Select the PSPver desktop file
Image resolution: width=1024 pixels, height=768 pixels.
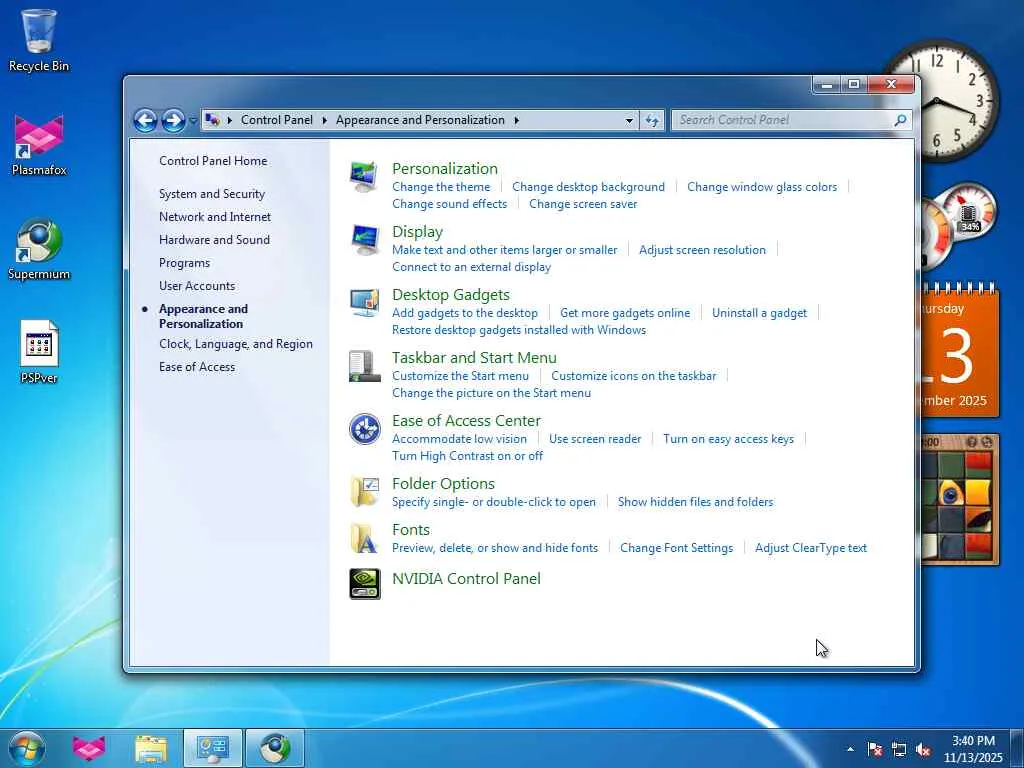[39, 351]
